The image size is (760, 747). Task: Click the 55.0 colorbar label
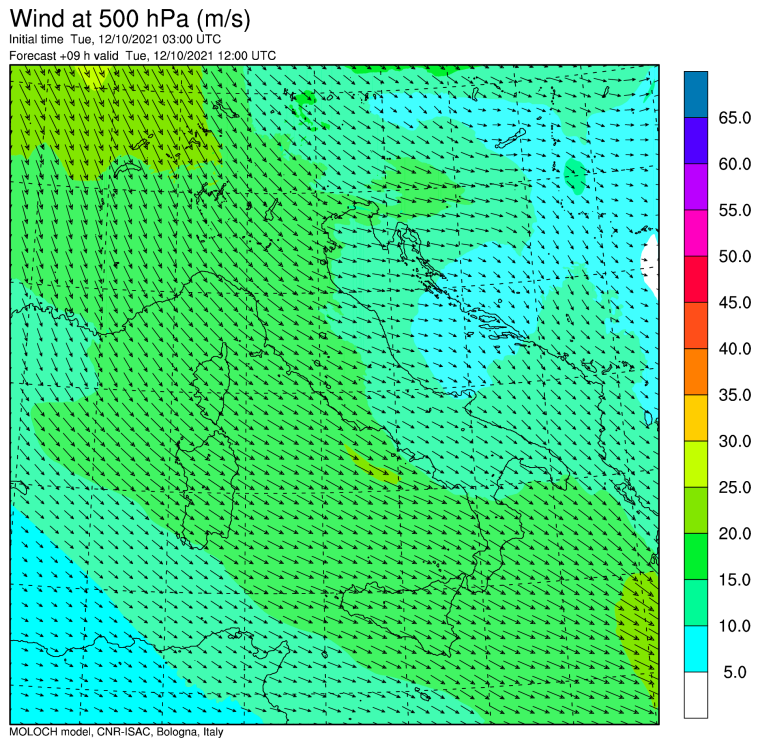734,210
